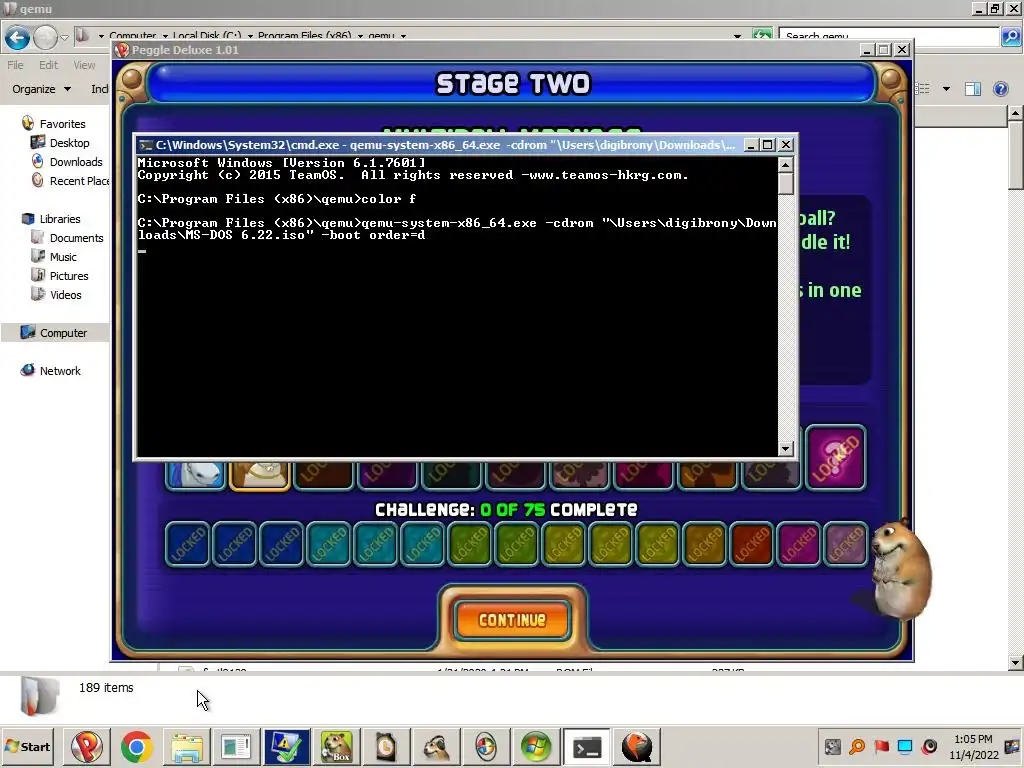
Task: Select the highlighted beaver character portrait
Action: coord(259,475)
